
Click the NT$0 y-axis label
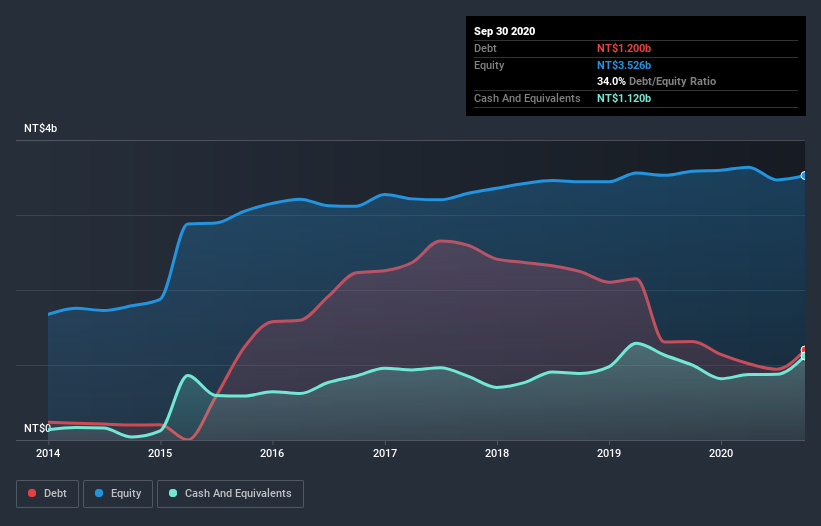click(x=37, y=428)
